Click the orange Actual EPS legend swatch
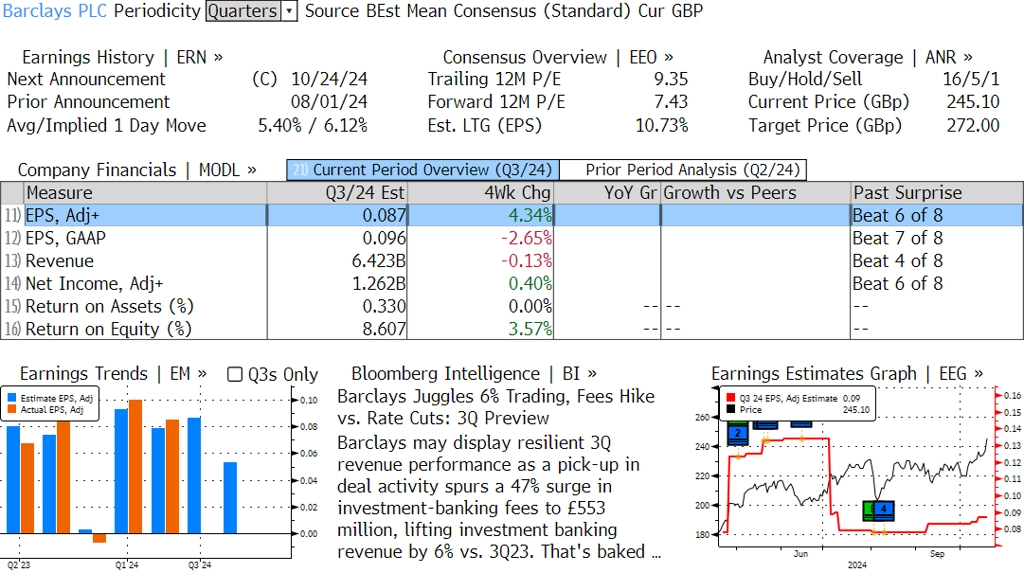Screen dimensions: 1024x573 tap(12, 410)
